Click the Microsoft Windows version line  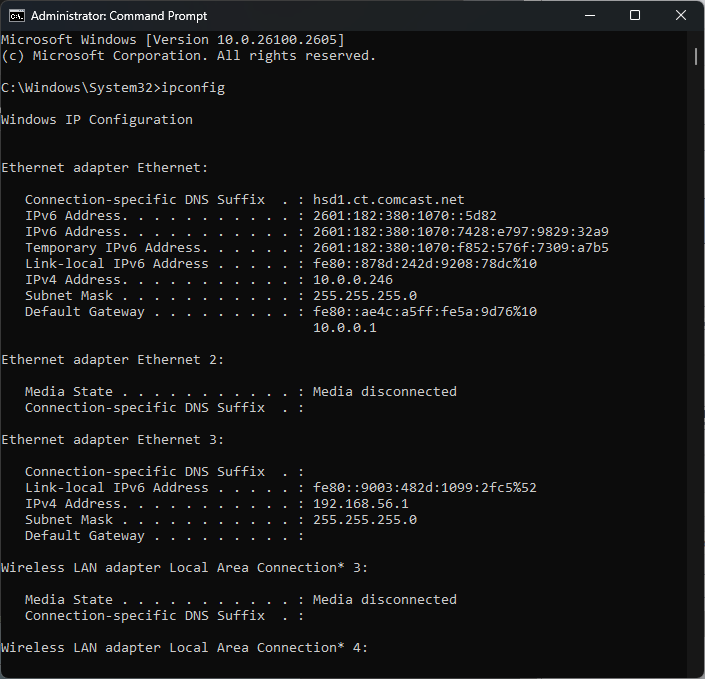(172, 40)
